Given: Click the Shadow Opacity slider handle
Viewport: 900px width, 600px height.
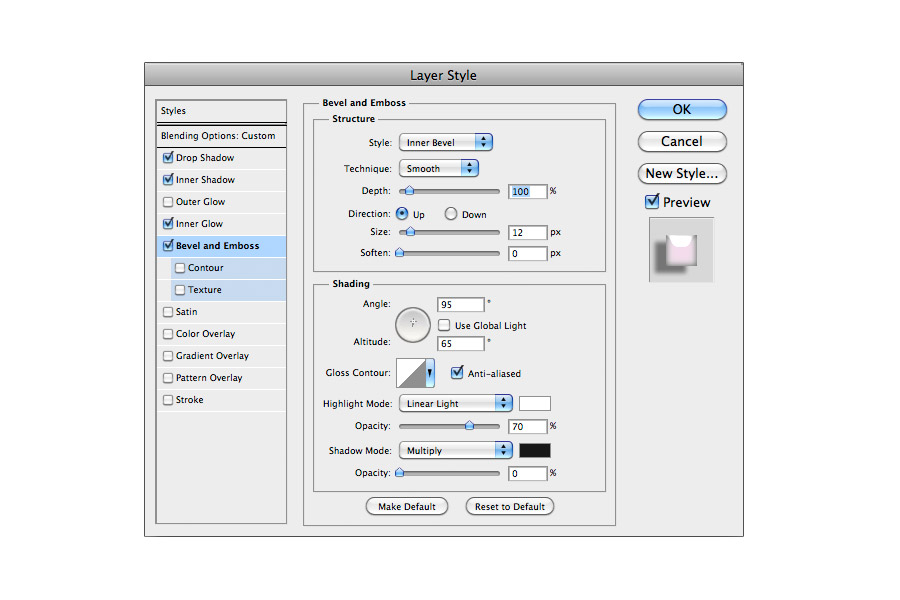Looking at the screenshot, I should [399, 473].
